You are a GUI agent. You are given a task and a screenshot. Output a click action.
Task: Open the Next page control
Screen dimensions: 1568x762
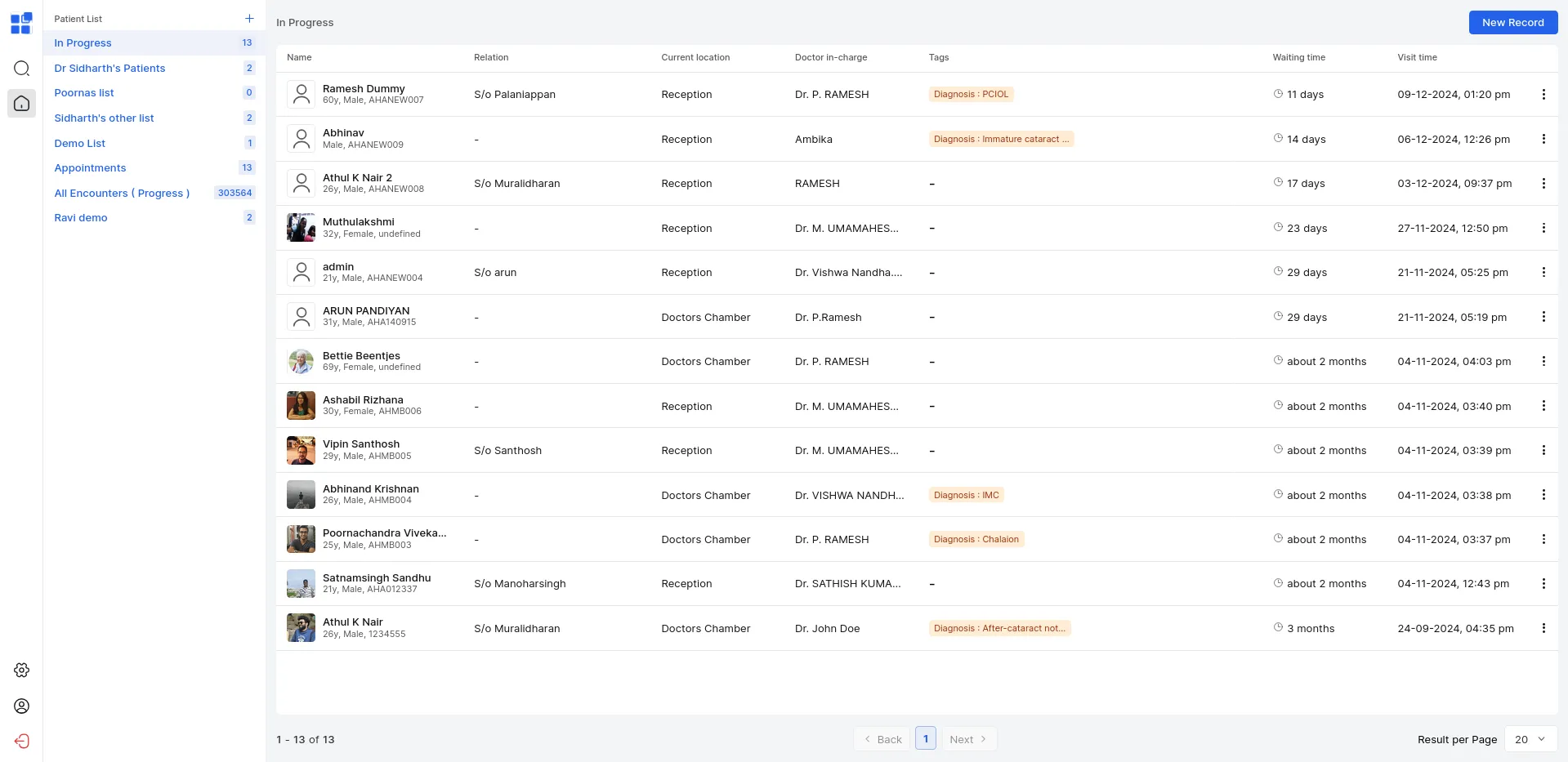coord(968,738)
